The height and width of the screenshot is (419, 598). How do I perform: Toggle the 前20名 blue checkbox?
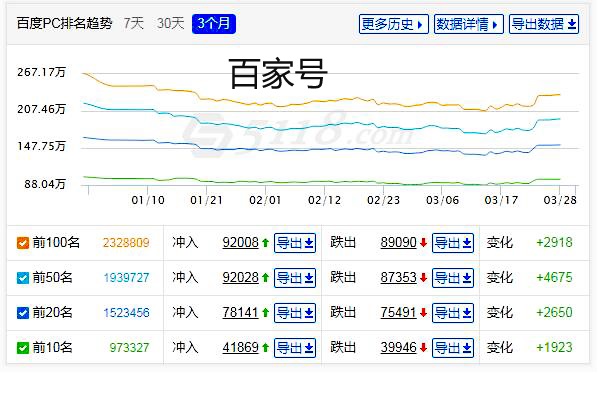(23, 313)
